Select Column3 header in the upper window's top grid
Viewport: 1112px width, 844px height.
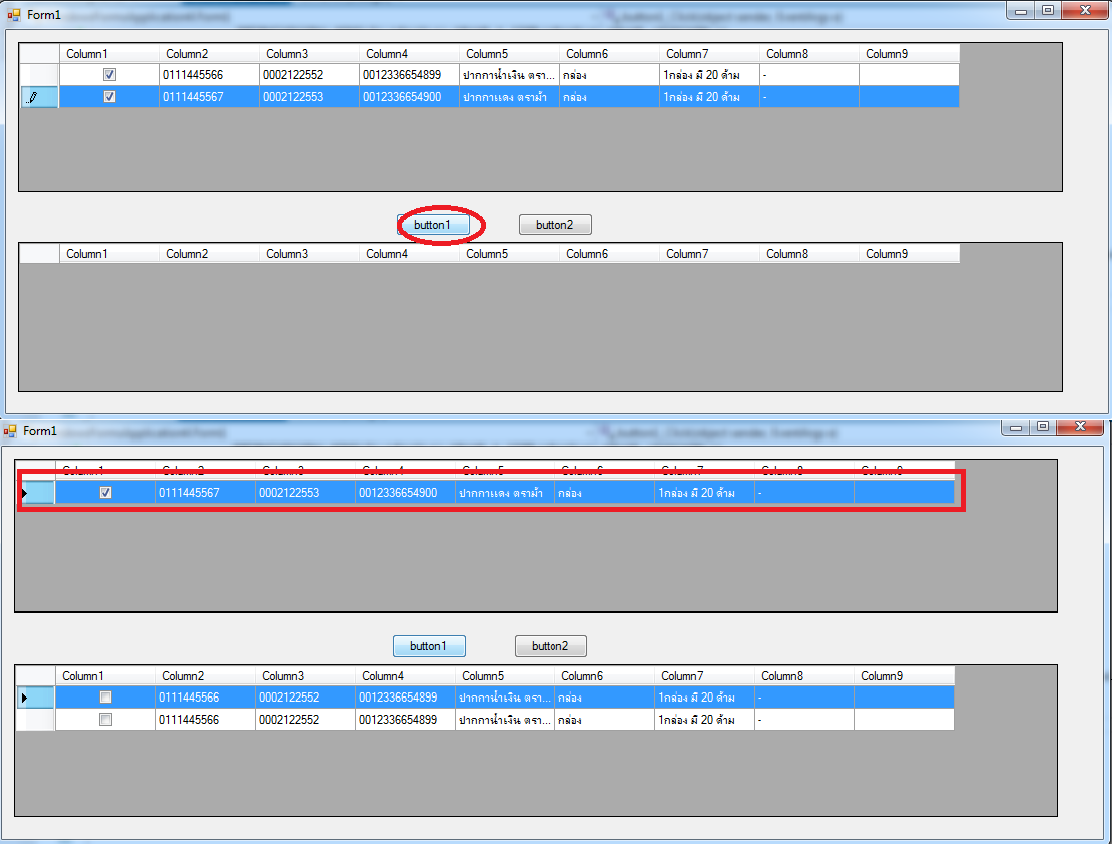point(309,54)
